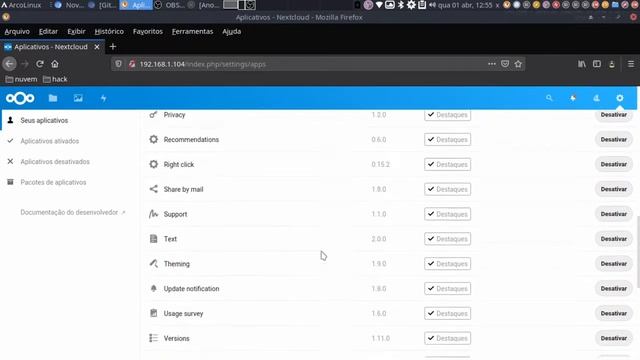The height and width of the screenshot is (360, 640).
Task: Reload the page in Firefox
Action: tap(40, 64)
